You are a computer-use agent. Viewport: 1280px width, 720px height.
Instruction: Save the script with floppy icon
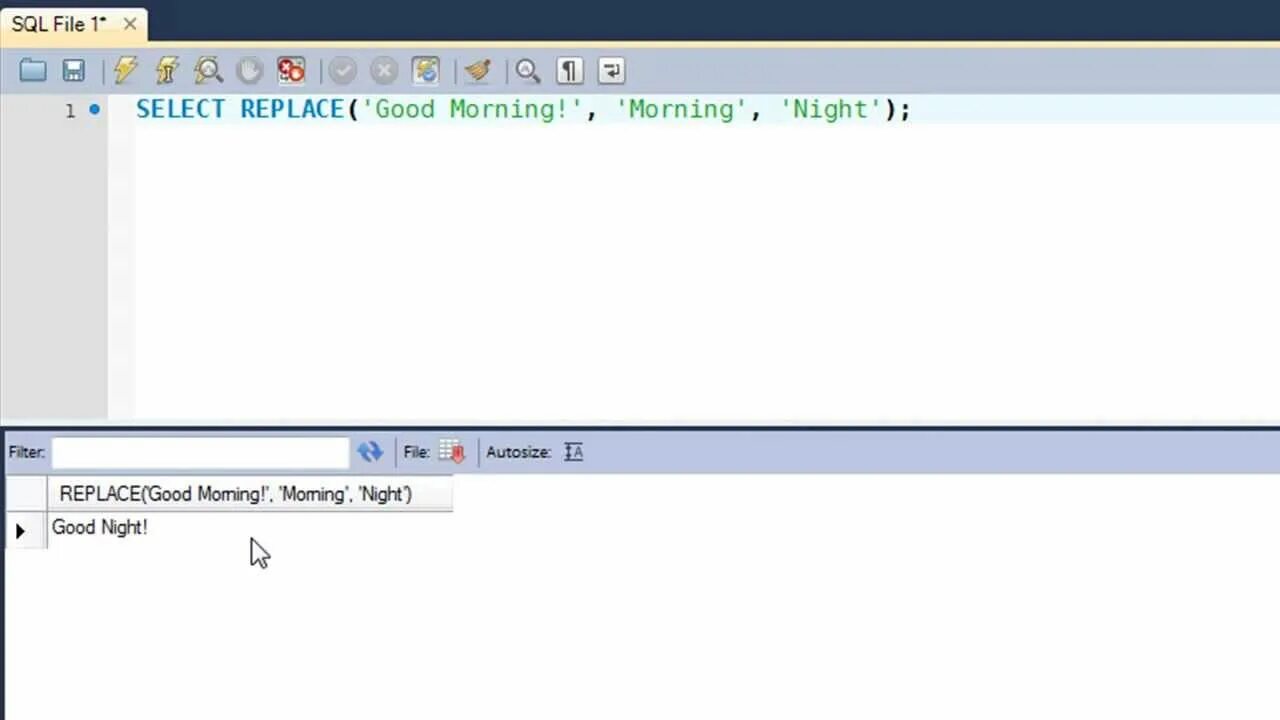click(74, 70)
